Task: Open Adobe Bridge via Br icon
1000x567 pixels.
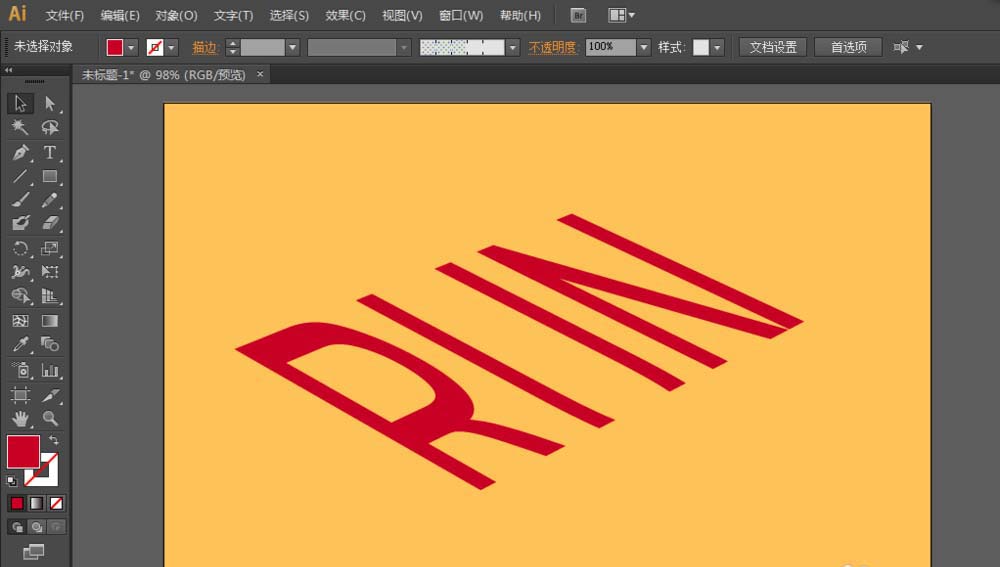Action: click(x=578, y=15)
